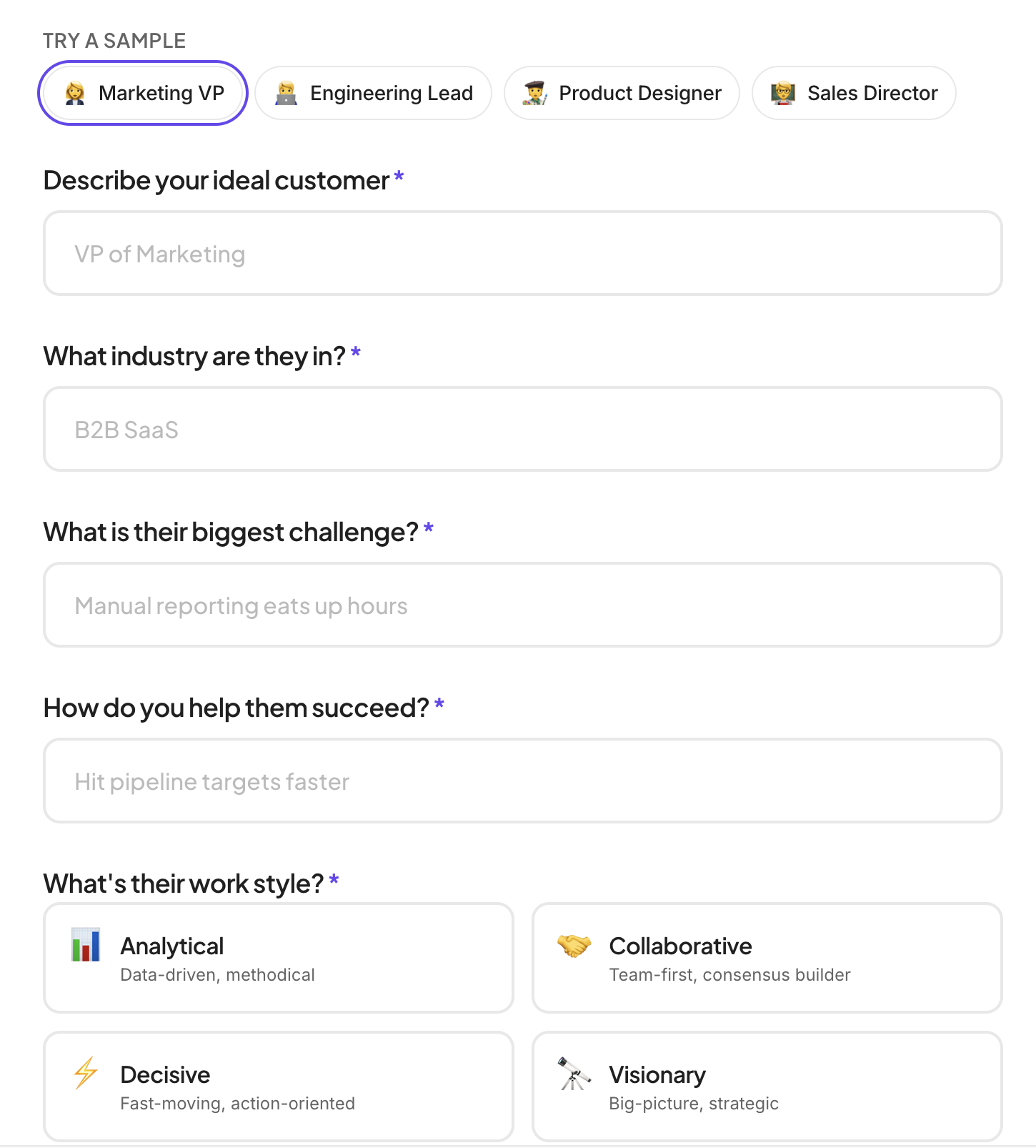Load the Marketing VP sample
This screenshot has height=1148, width=1036.
point(143,93)
